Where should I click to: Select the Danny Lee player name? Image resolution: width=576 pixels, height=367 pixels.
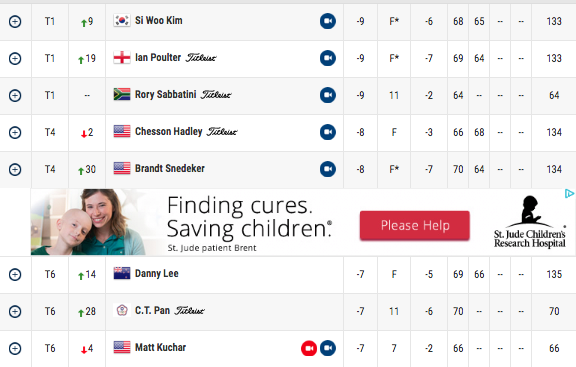[x=157, y=274]
